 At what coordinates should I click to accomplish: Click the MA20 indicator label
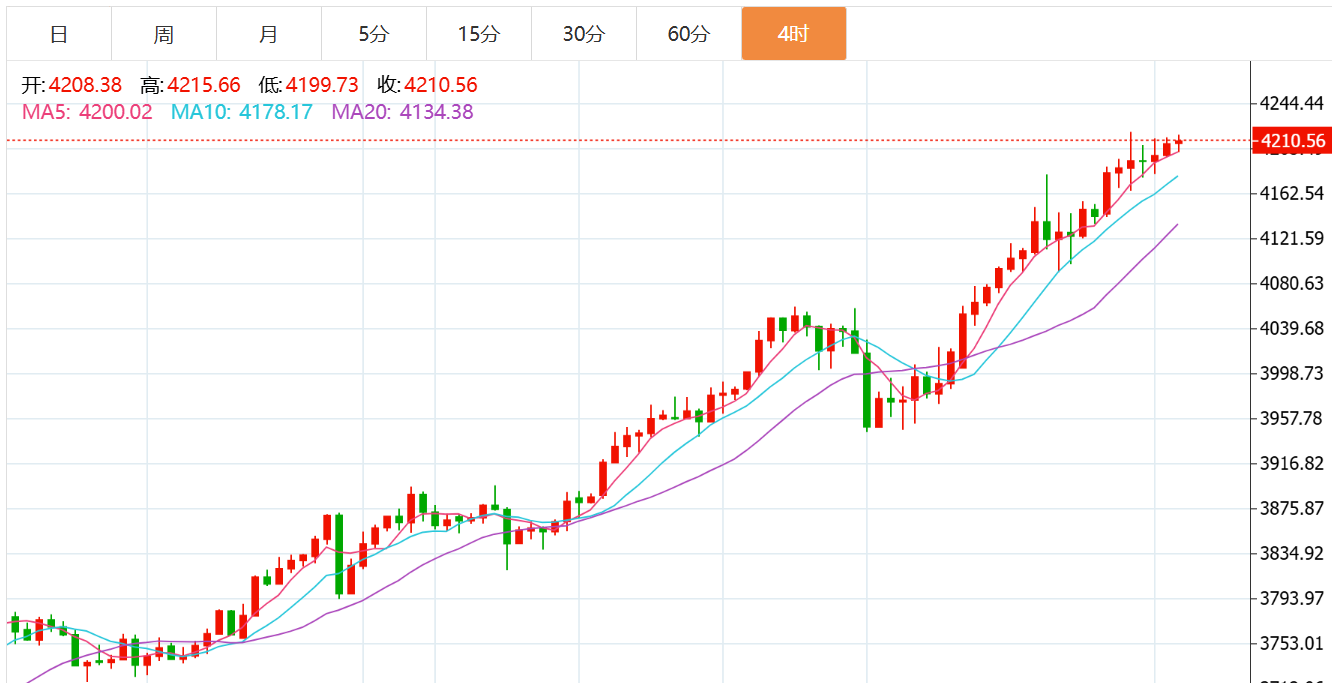click(x=403, y=112)
